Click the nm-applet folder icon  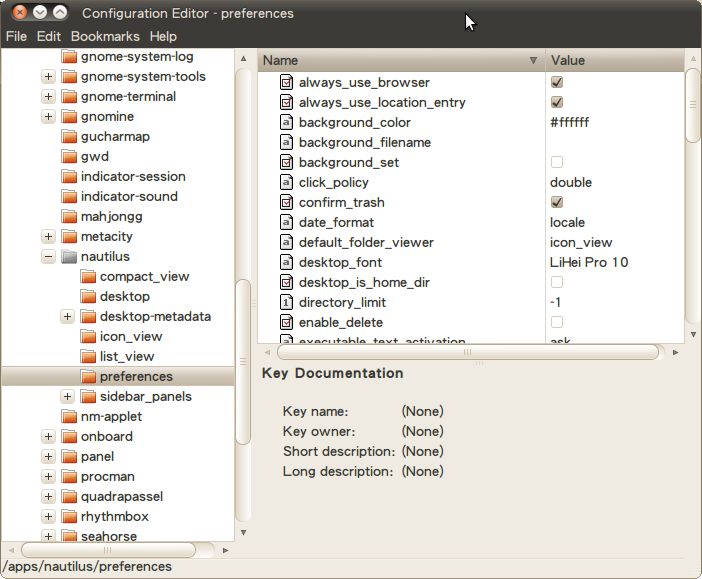point(69,416)
